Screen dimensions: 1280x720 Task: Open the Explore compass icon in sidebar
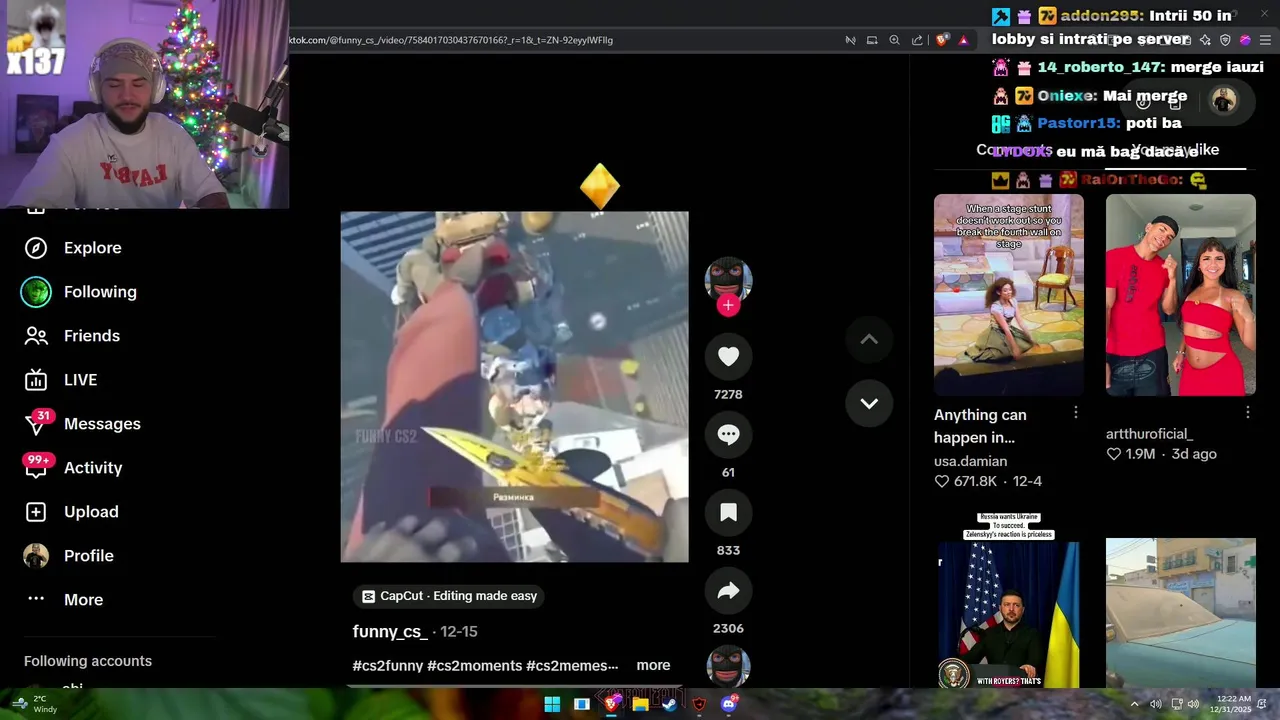point(36,248)
